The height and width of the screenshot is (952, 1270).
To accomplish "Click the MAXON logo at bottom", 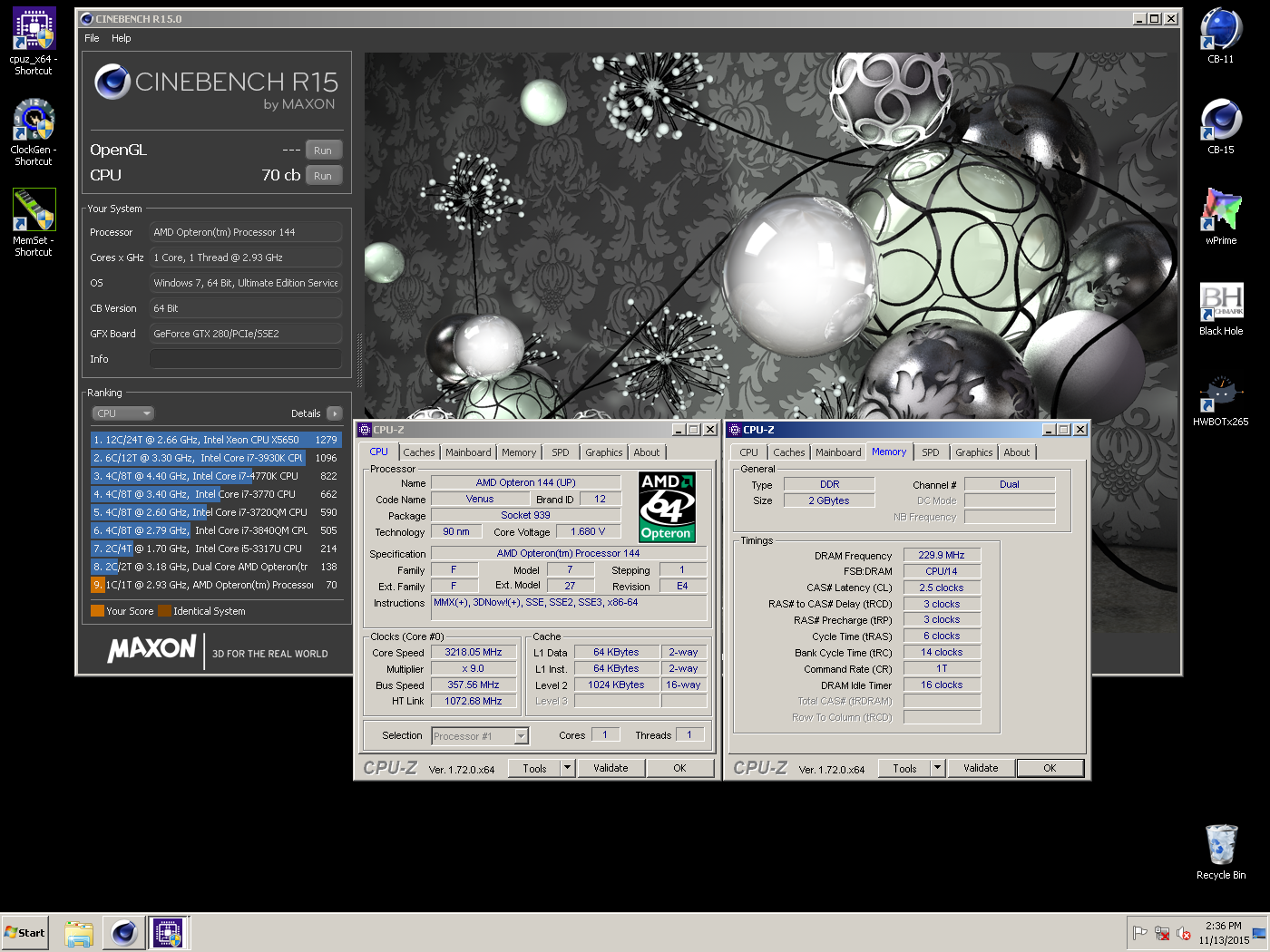I will click(x=152, y=648).
